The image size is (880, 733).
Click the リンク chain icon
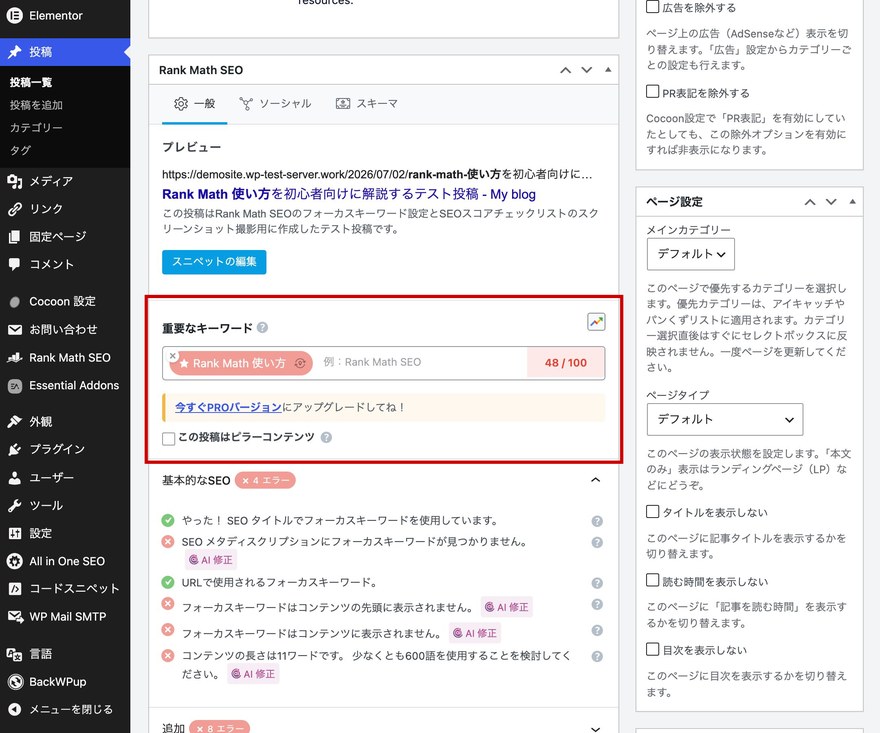[15, 209]
